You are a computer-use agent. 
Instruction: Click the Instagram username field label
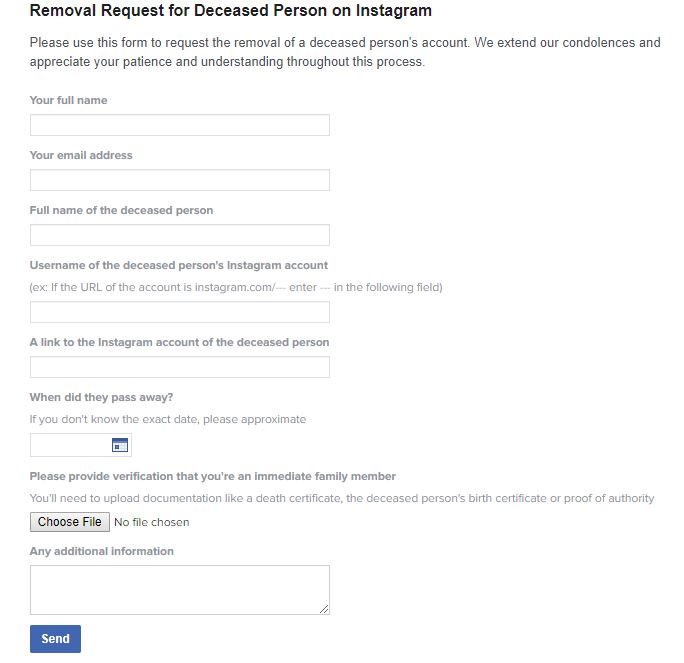point(179,265)
